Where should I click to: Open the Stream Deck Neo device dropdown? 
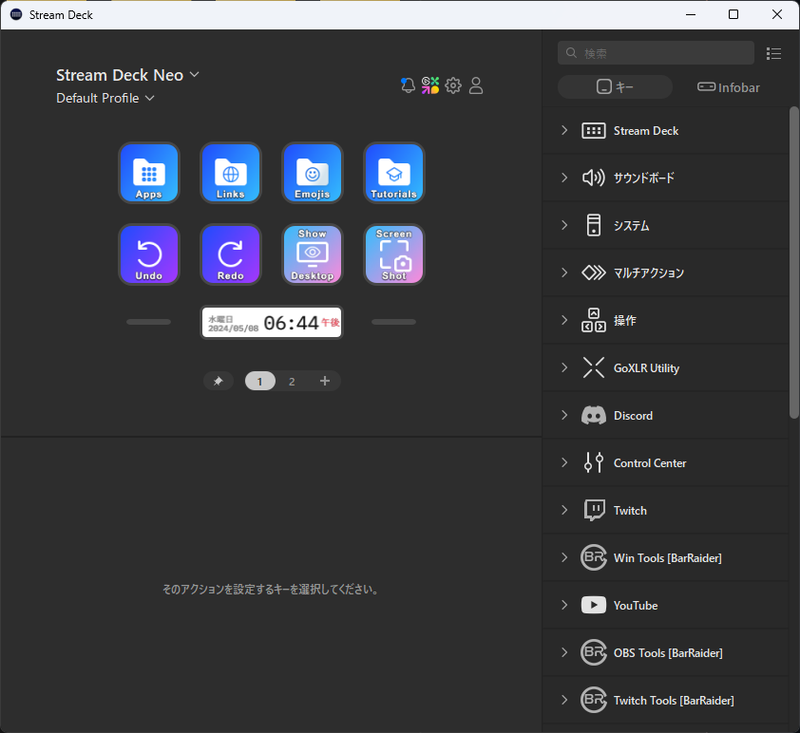point(193,74)
